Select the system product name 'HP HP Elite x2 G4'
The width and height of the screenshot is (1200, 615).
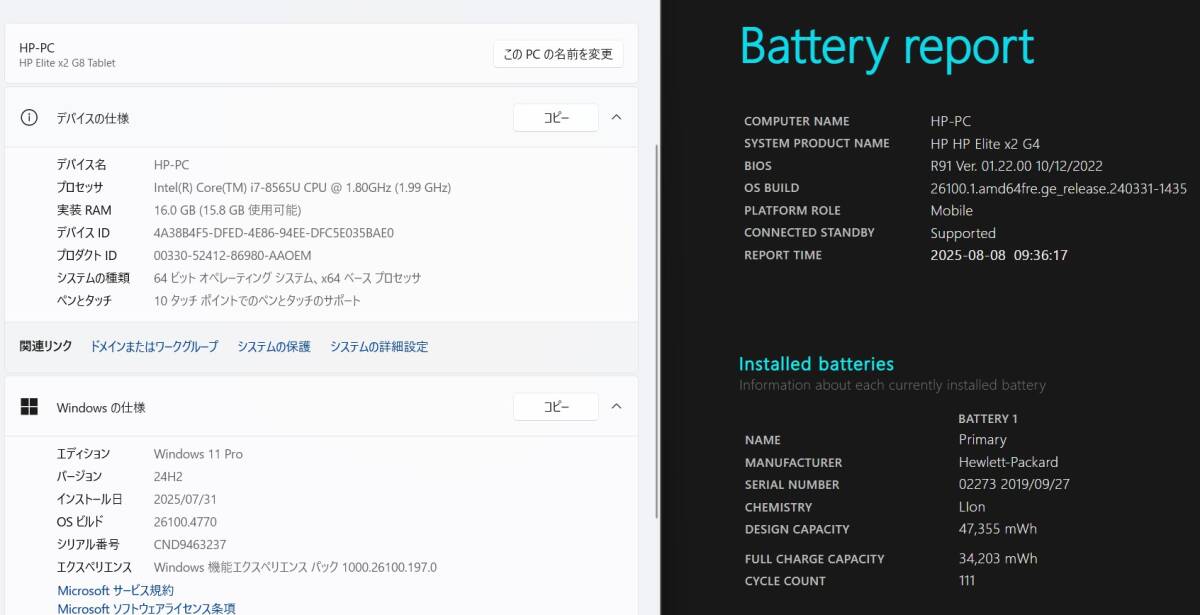pos(985,143)
